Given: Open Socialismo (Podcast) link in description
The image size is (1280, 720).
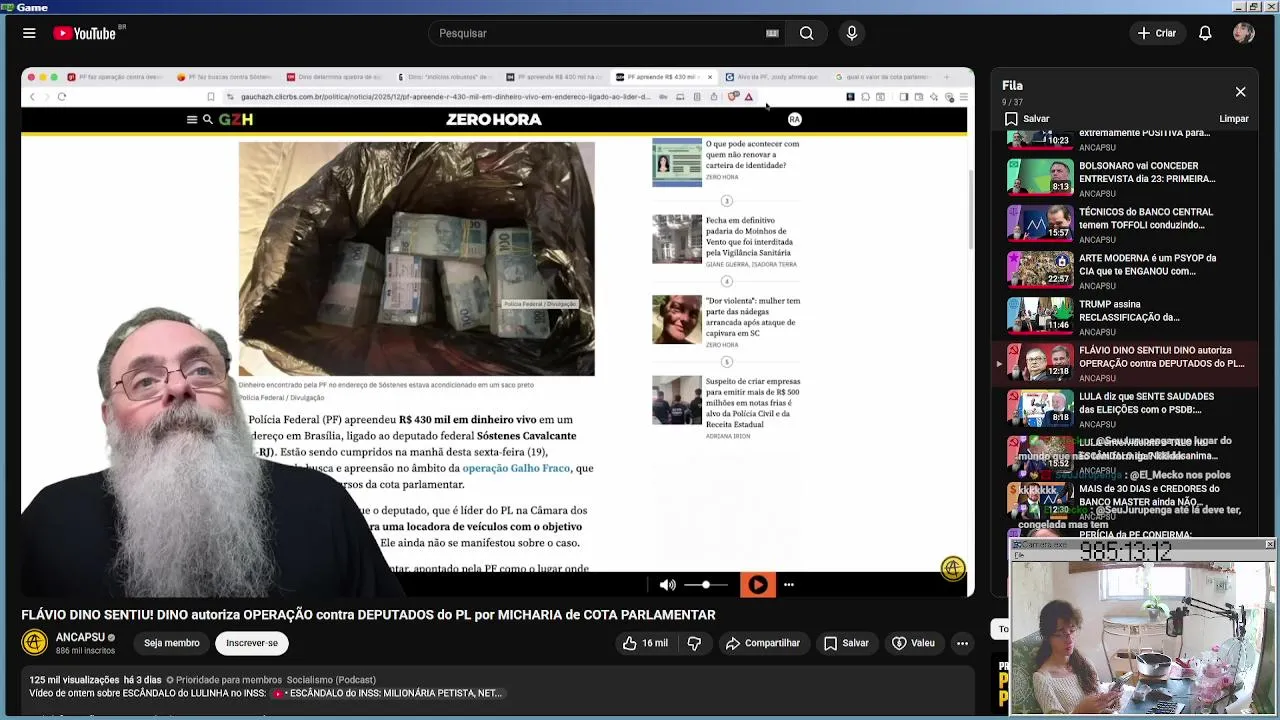Looking at the screenshot, I should [331, 680].
